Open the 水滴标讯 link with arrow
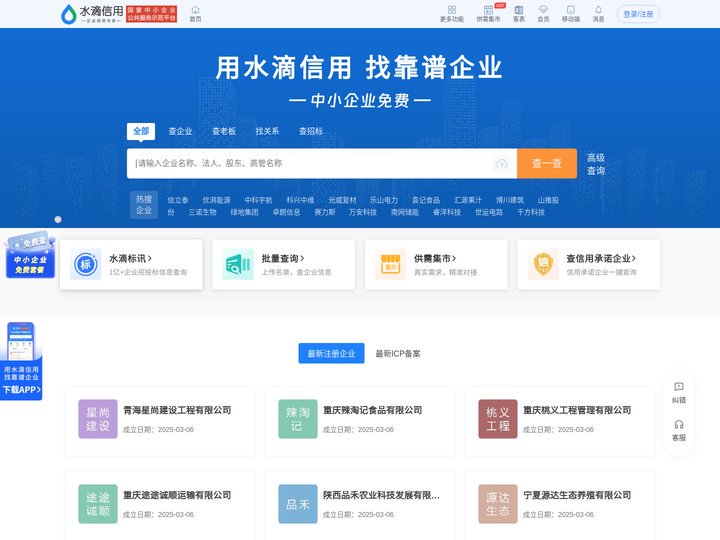This screenshot has width=720, height=540. (x=130, y=259)
